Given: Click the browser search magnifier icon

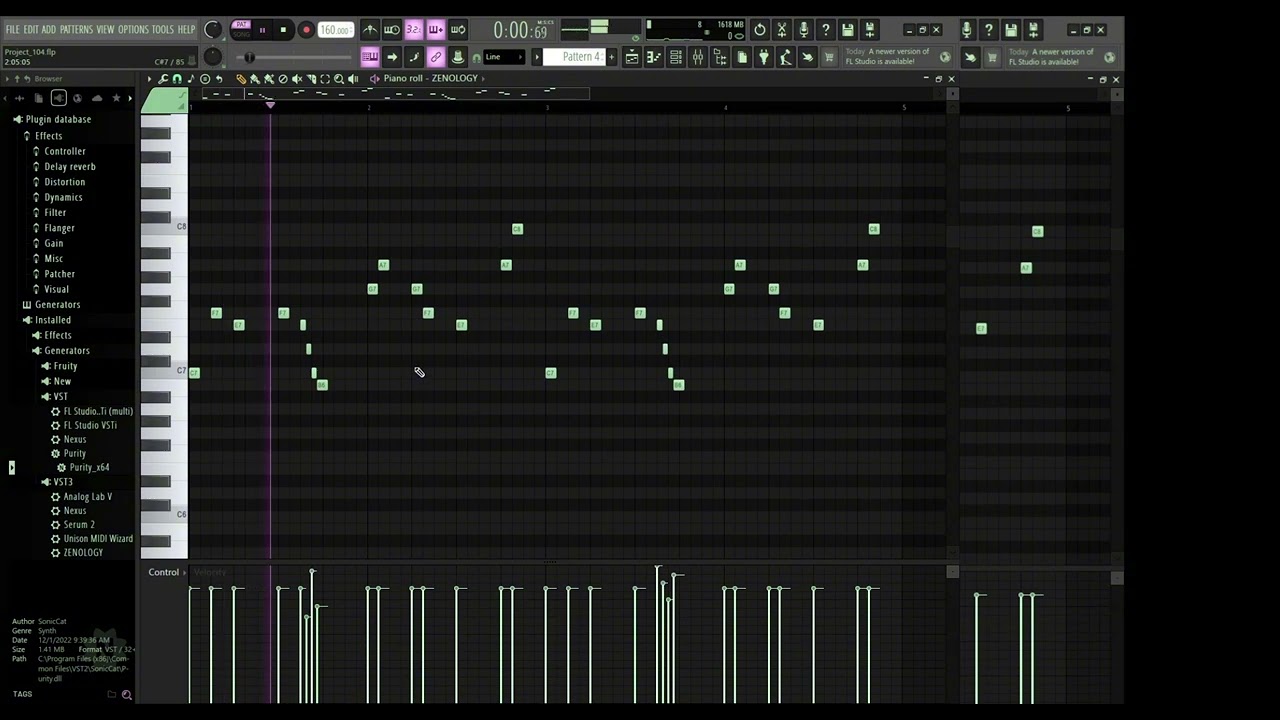Looking at the screenshot, I should [126, 694].
